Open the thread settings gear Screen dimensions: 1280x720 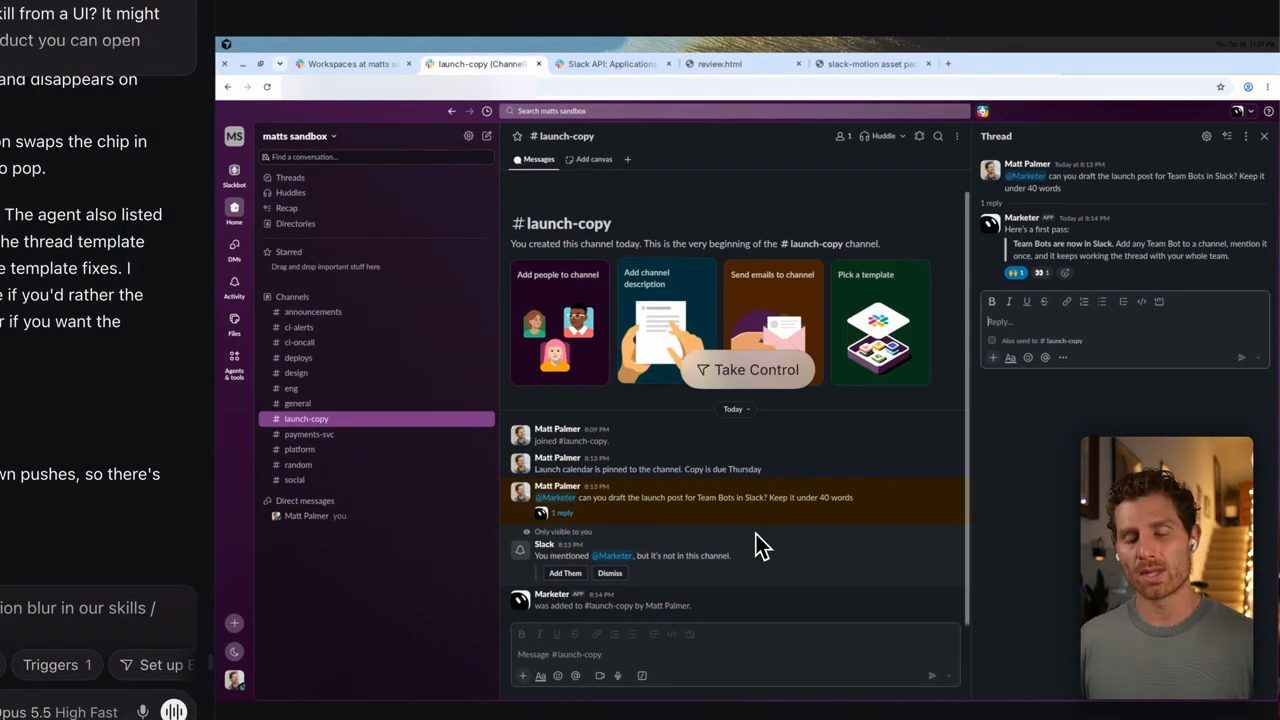[1206, 136]
